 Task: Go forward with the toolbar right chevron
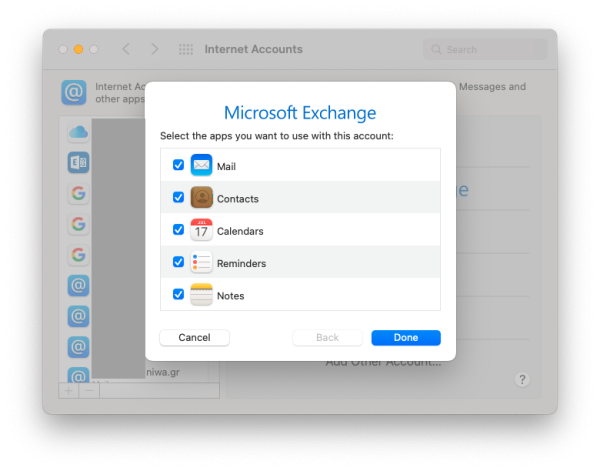[154, 49]
